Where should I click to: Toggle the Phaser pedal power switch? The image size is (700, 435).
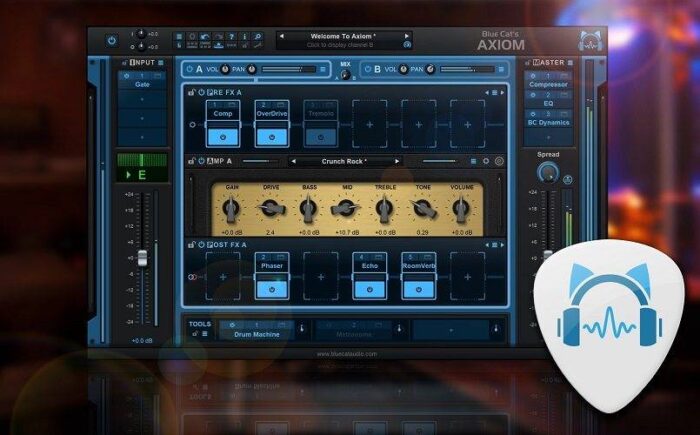[272, 288]
